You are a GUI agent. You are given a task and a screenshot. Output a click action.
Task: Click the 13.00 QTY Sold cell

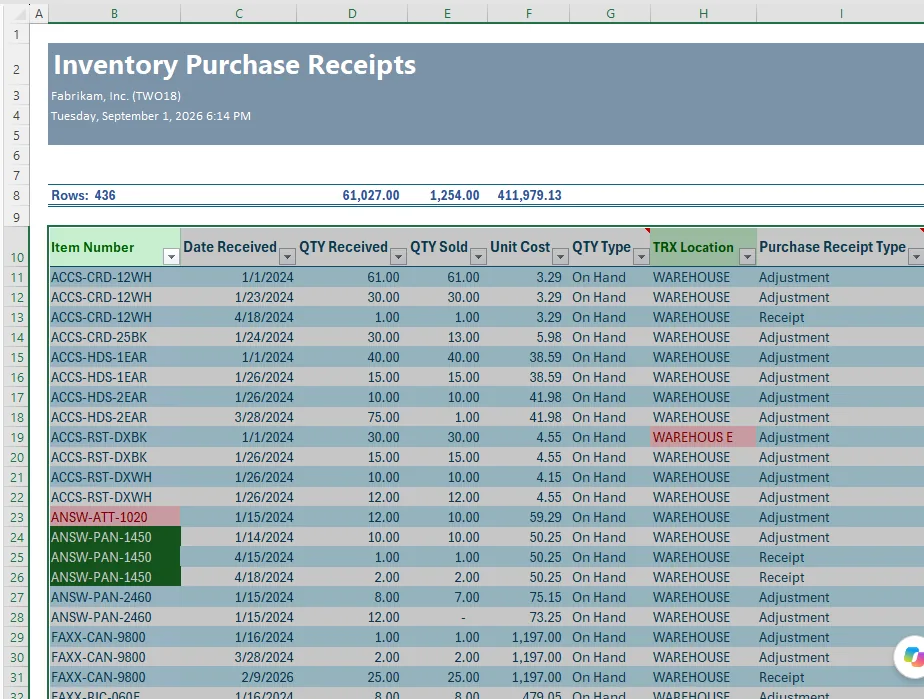click(447, 337)
